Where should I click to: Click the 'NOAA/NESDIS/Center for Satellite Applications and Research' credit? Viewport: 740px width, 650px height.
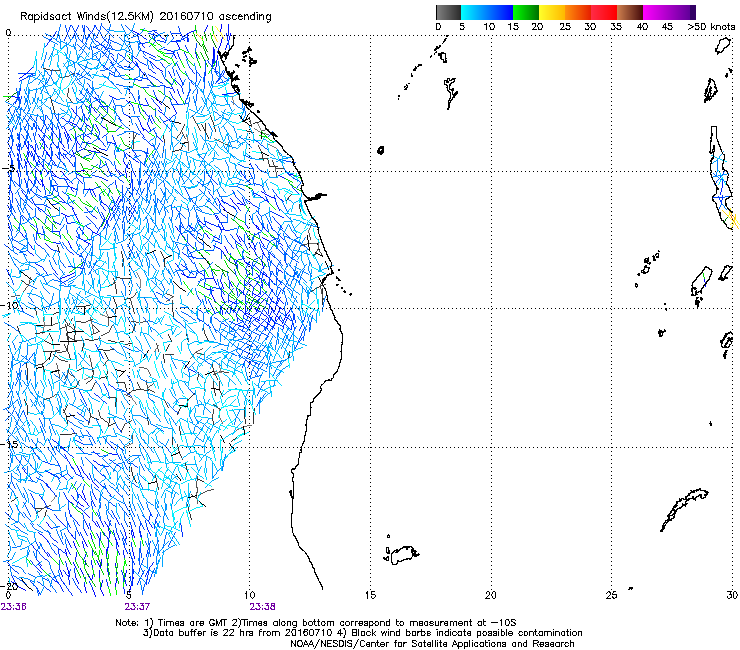(x=432, y=644)
